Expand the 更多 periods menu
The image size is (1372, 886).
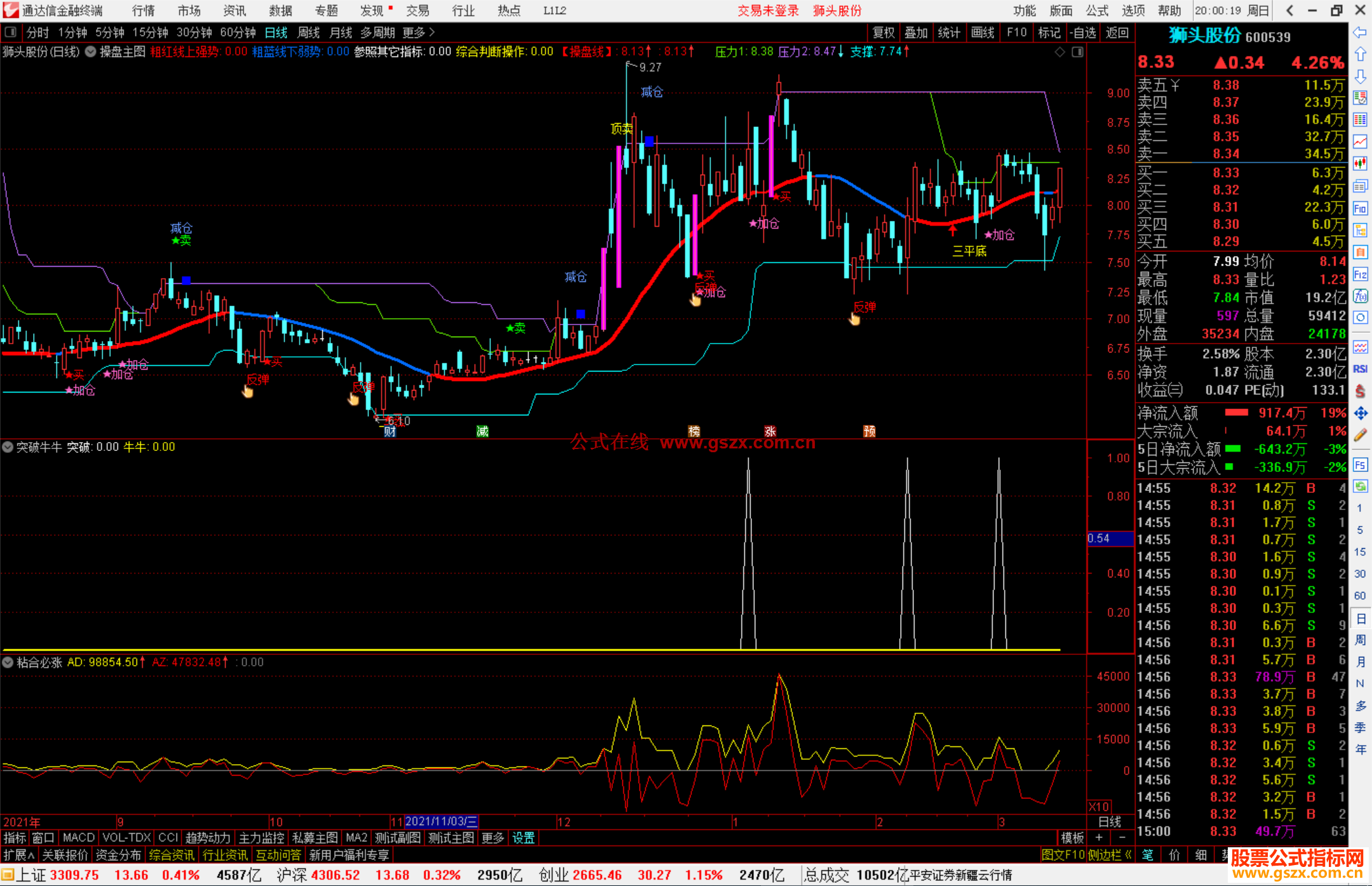pyautogui.click(x=419, y=32)
